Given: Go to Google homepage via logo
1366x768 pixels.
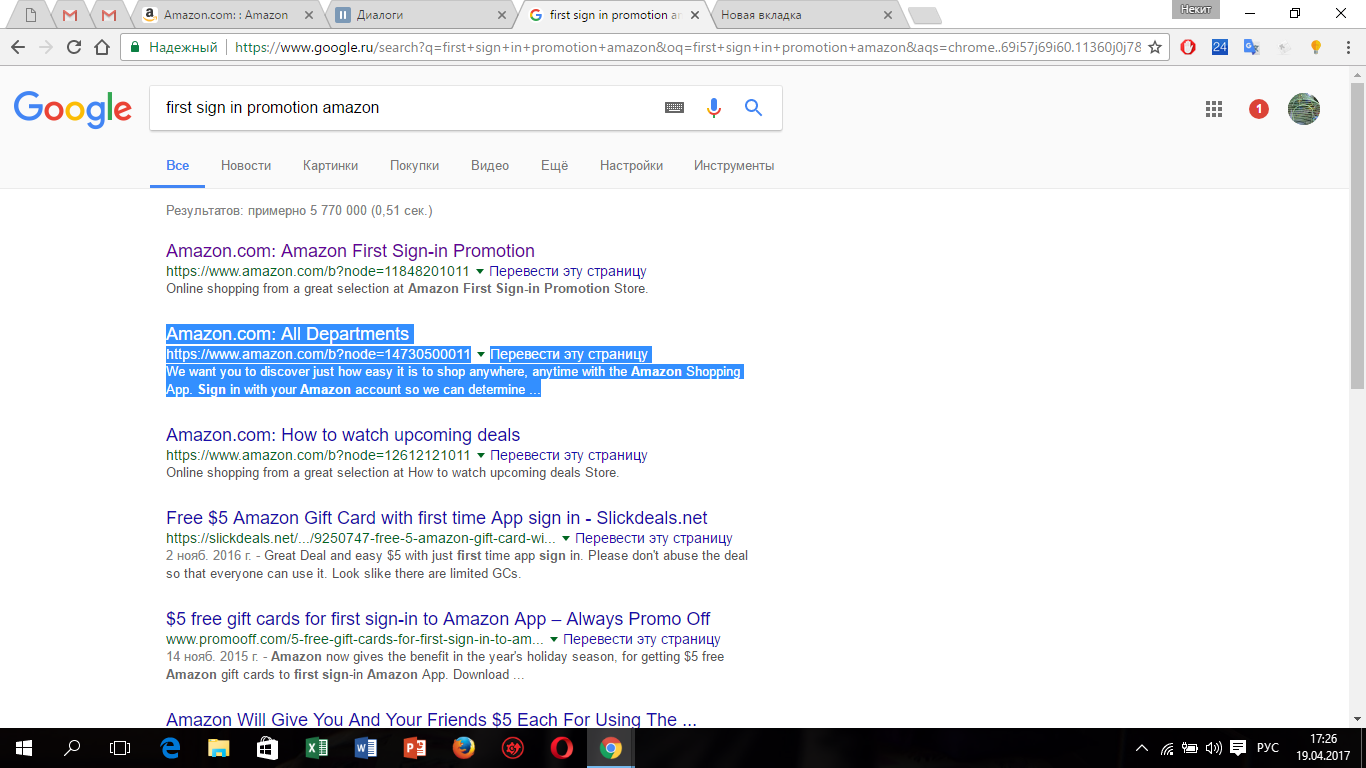Looking at the screenshot, I should 73,109.
